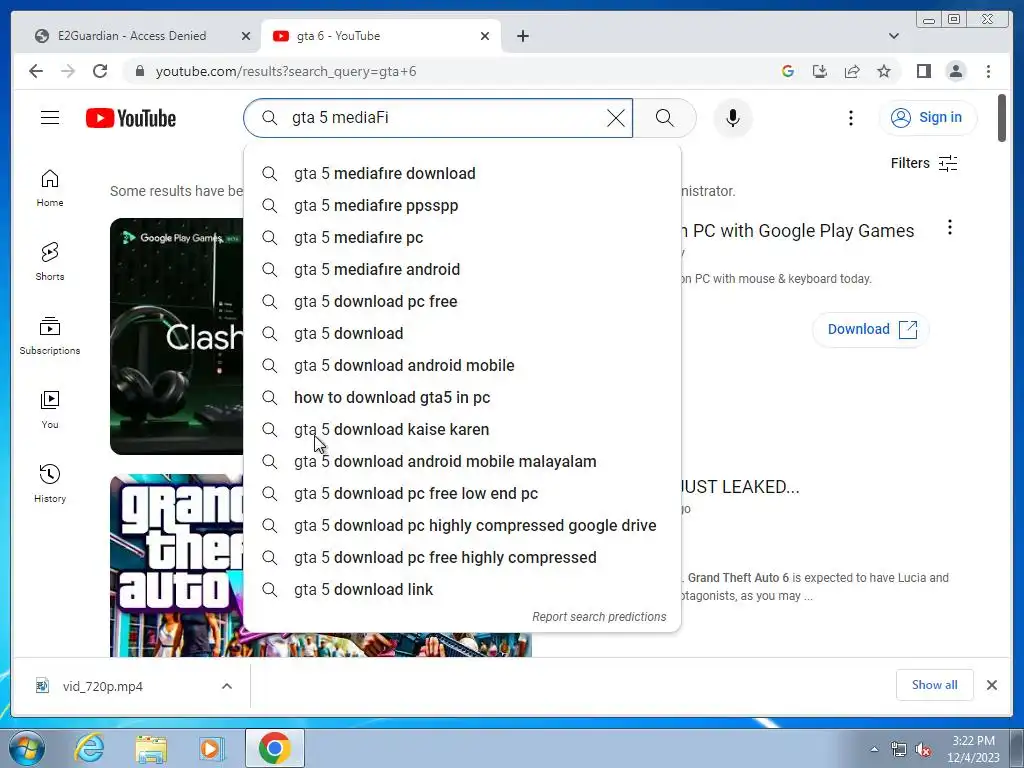Open the You section in sidebar
Image resolution: width=1024 pixels, height=768 pixels.
click(50, 410)
